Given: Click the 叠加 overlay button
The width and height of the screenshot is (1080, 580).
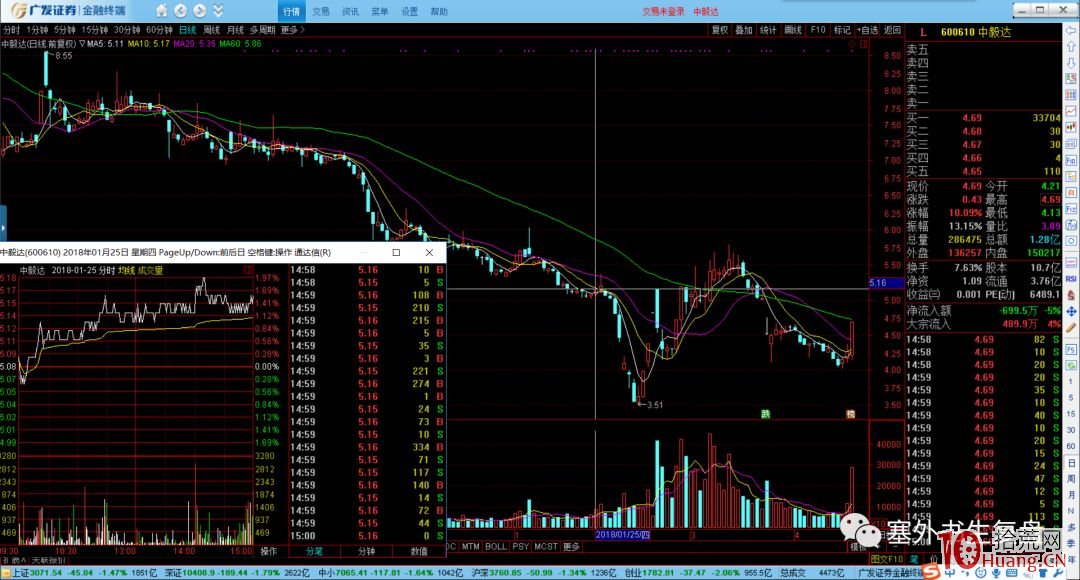Looking at the screenshot, I should click(744, 30).
